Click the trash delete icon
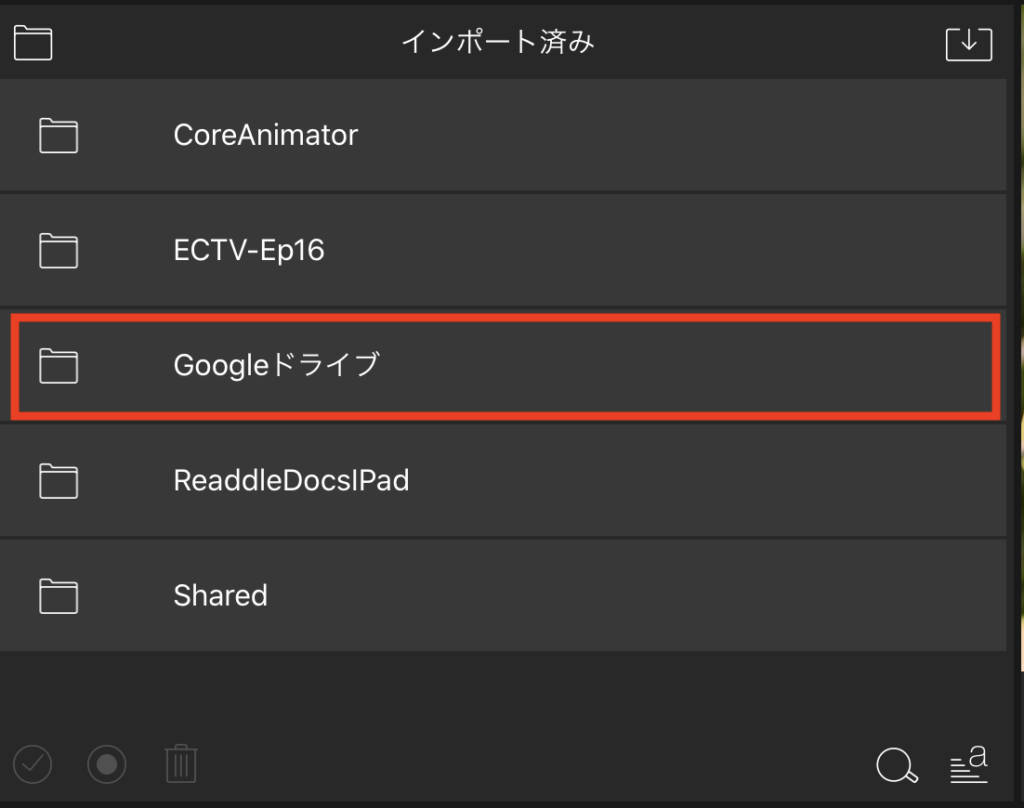The width and height of the screenshot is (1024, 808). [181, 765]
